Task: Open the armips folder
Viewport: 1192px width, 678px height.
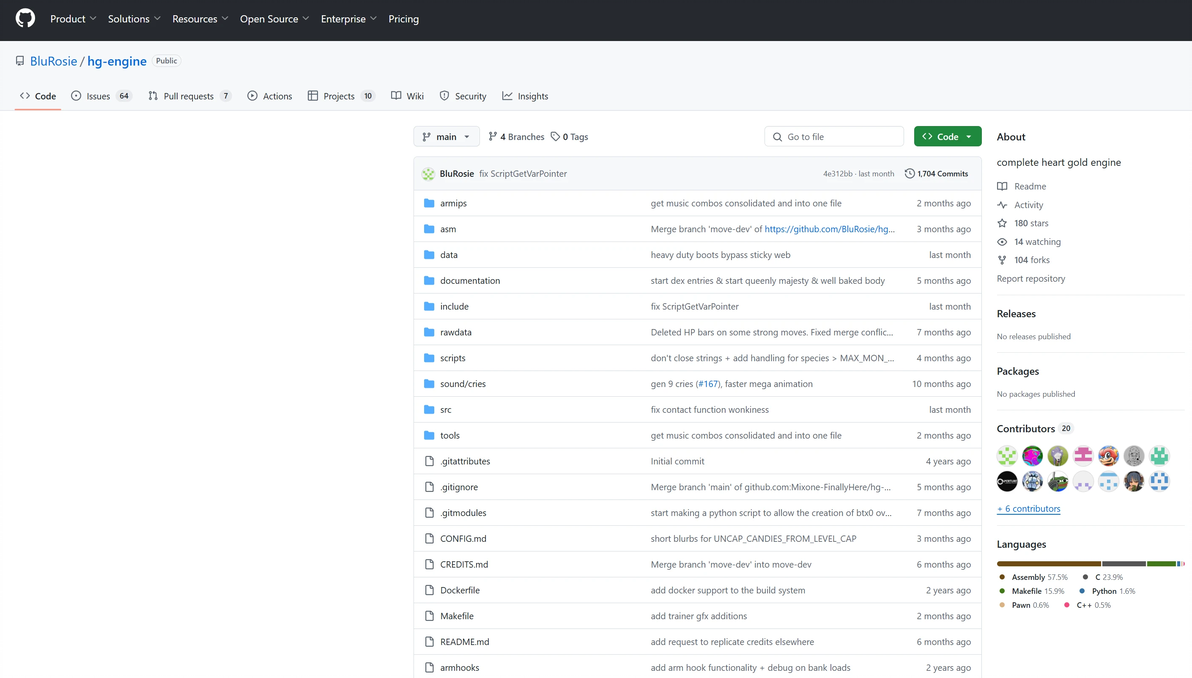Action: coord(453,203)
